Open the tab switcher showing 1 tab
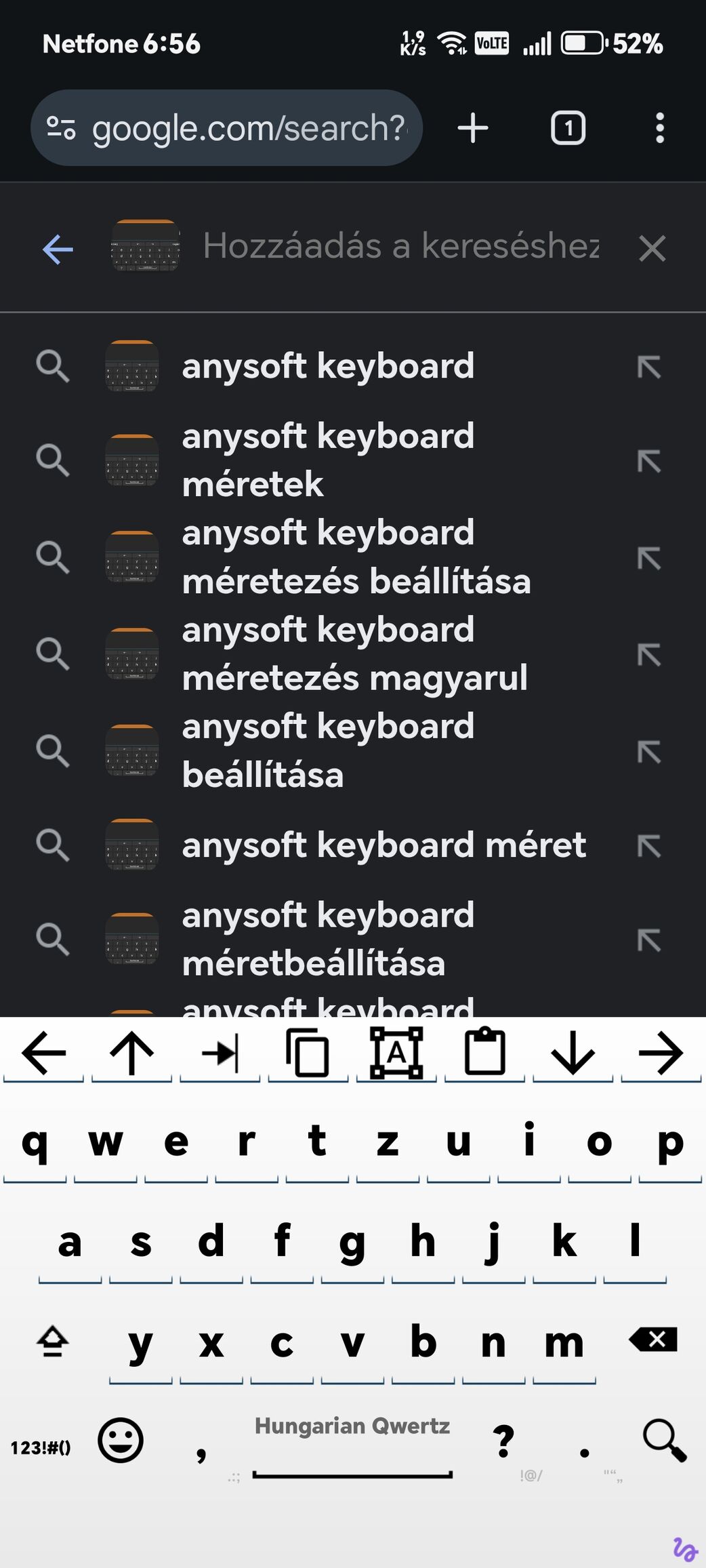Viewport: 706px width, 1568px height. [x=568, y=128]
